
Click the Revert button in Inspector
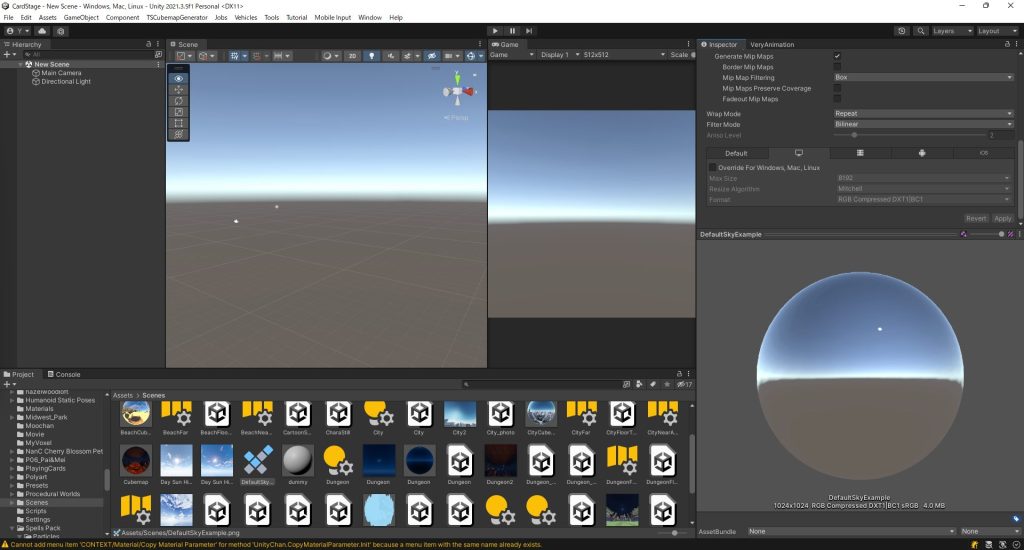pyautogui.click(x=976, y=219)
